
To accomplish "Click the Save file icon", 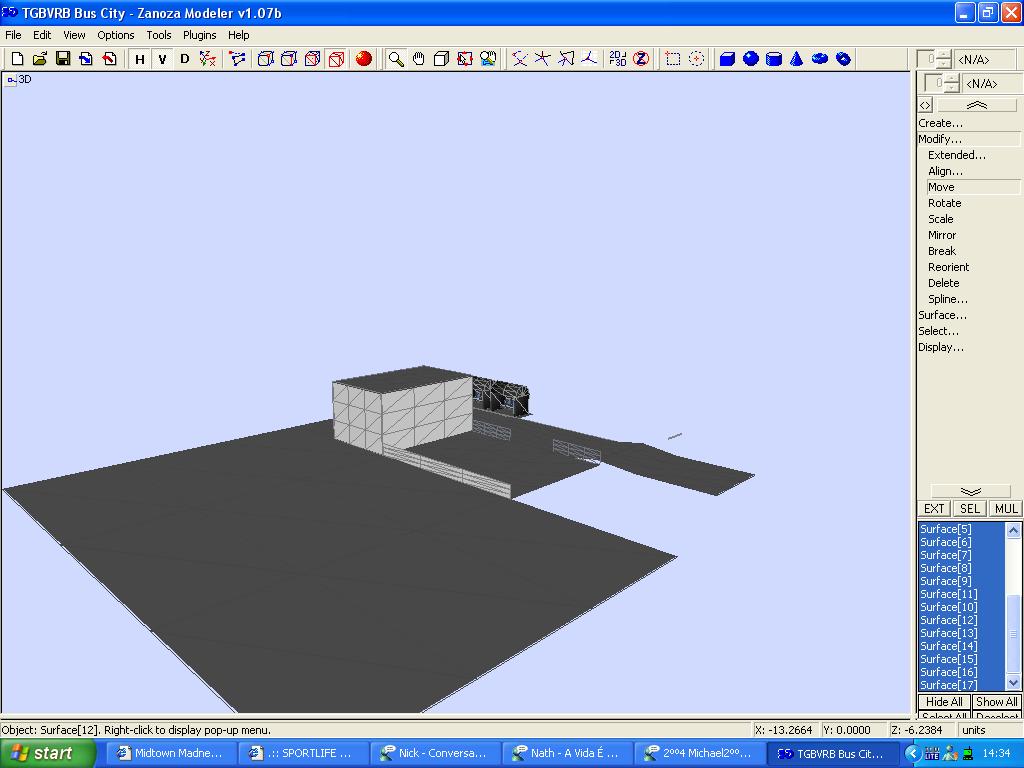I will 63,59.
